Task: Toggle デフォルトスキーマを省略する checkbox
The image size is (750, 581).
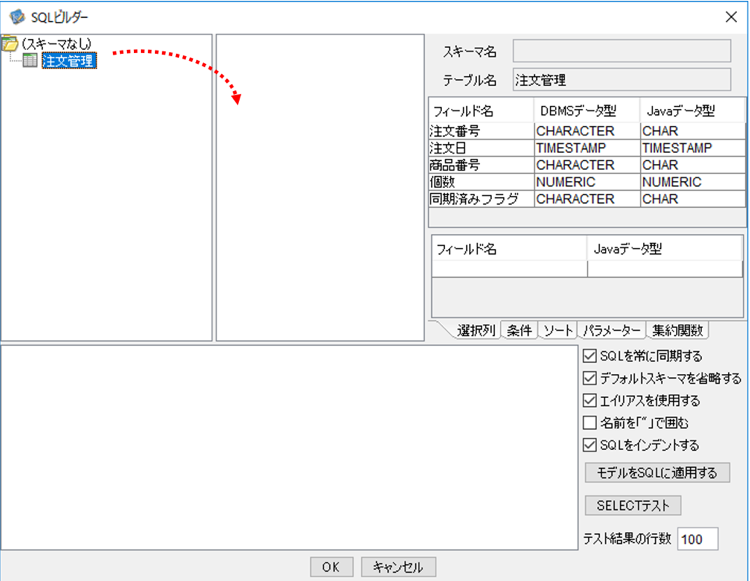Action: click(589, 378)
